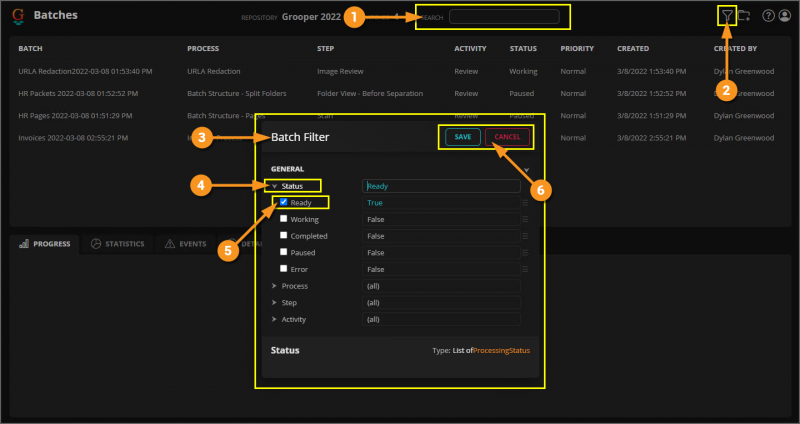Click the new batch folder icon
Screen dimensions: 800x424
point(744,16)
